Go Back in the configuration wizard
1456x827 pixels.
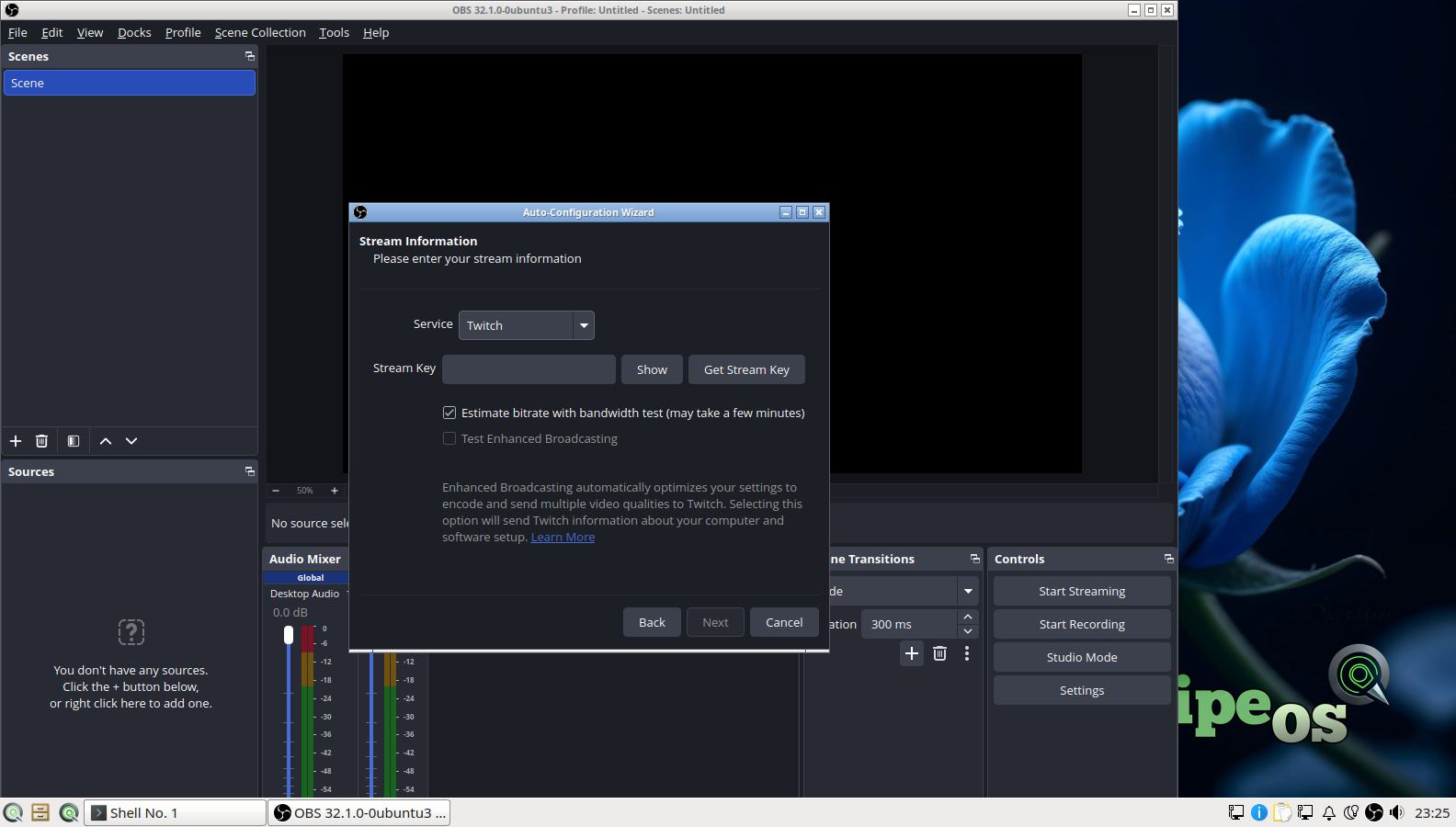coord(652,622)
